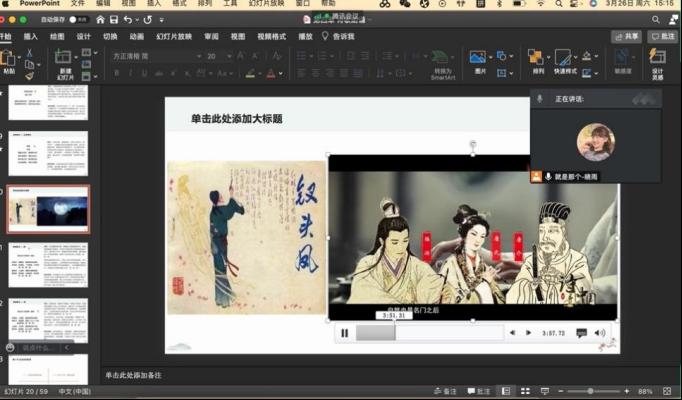Image resolution: width=682 pixels, height=400 pixels.
Task: Undo the last action
Action: coord(128,20)
